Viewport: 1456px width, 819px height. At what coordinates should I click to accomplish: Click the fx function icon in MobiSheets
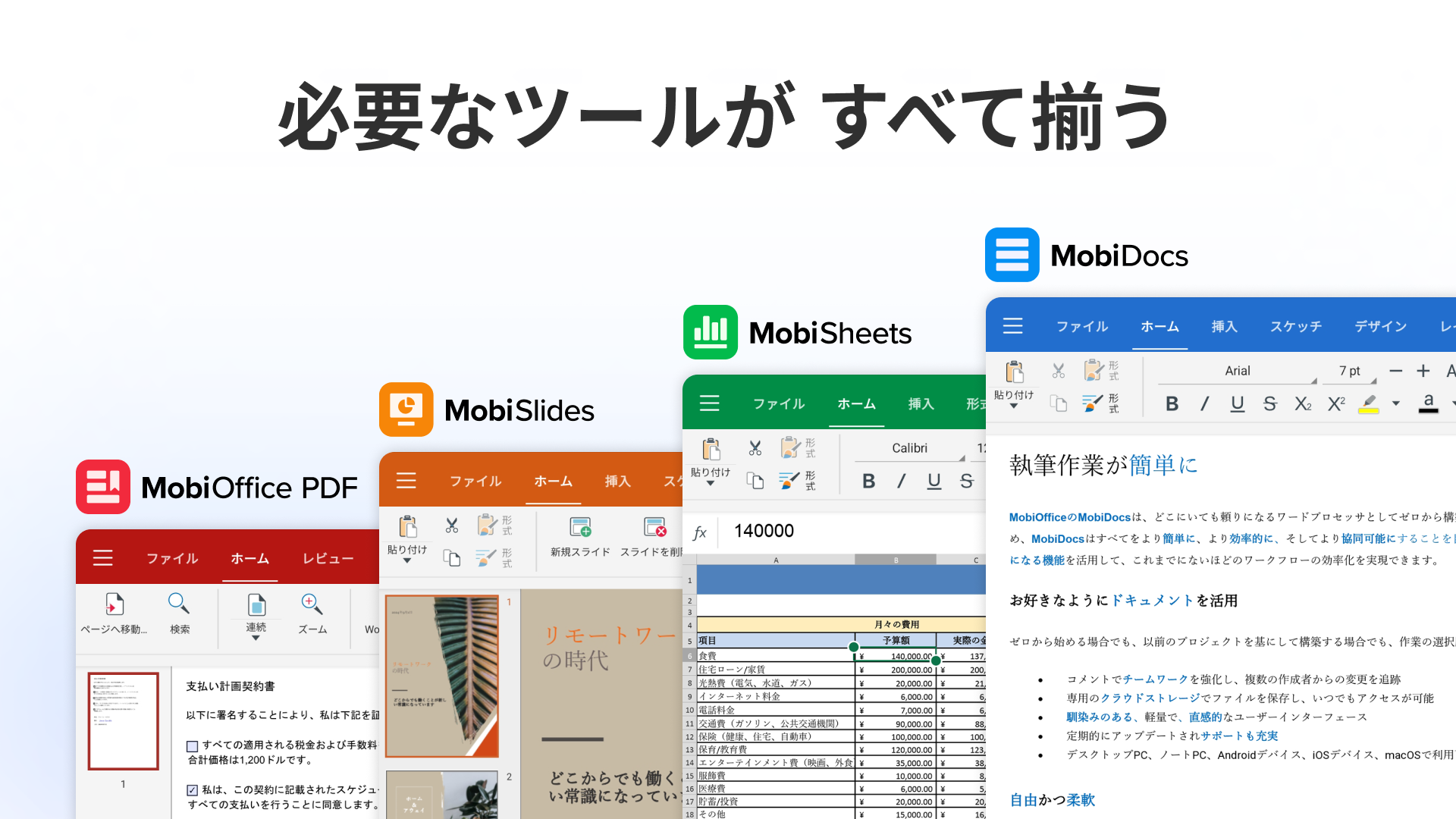[700, 532]
